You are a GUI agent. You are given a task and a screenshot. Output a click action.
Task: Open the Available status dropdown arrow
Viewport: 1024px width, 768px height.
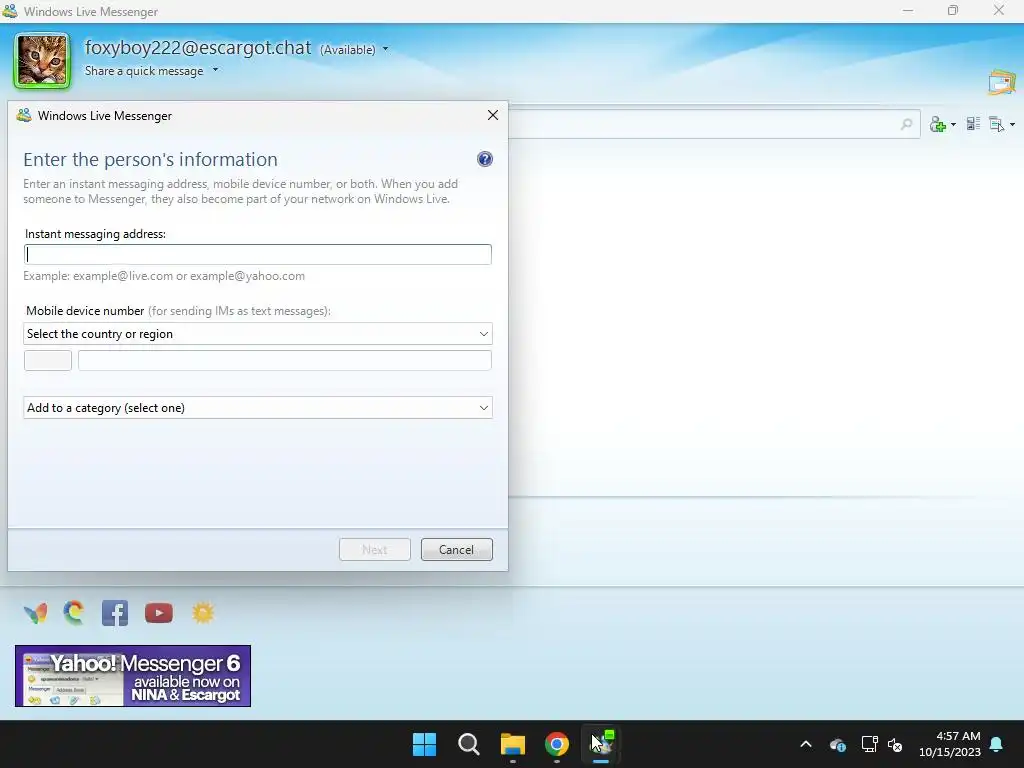(385, 49)
